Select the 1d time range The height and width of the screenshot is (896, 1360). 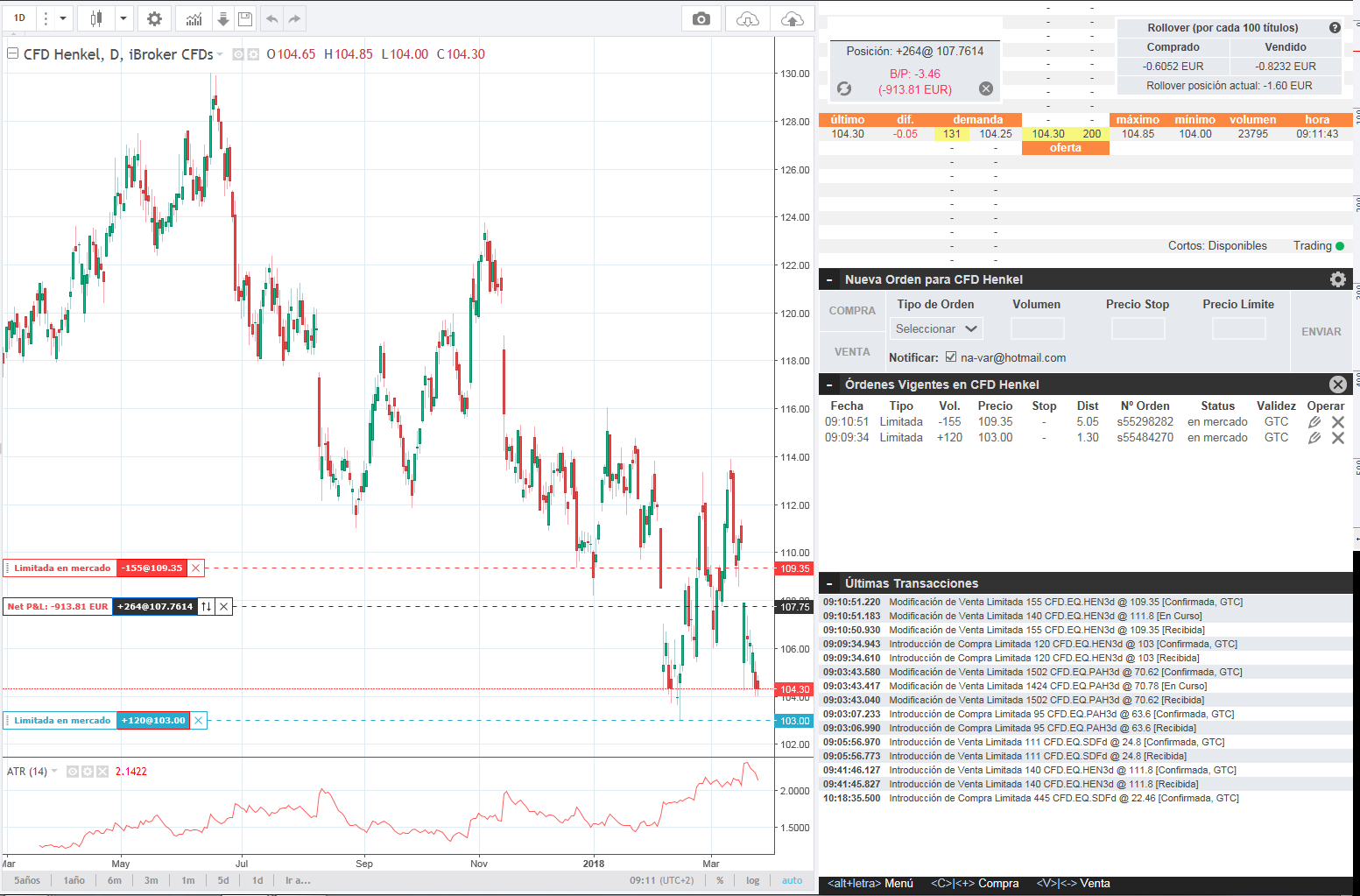(257, 880)
